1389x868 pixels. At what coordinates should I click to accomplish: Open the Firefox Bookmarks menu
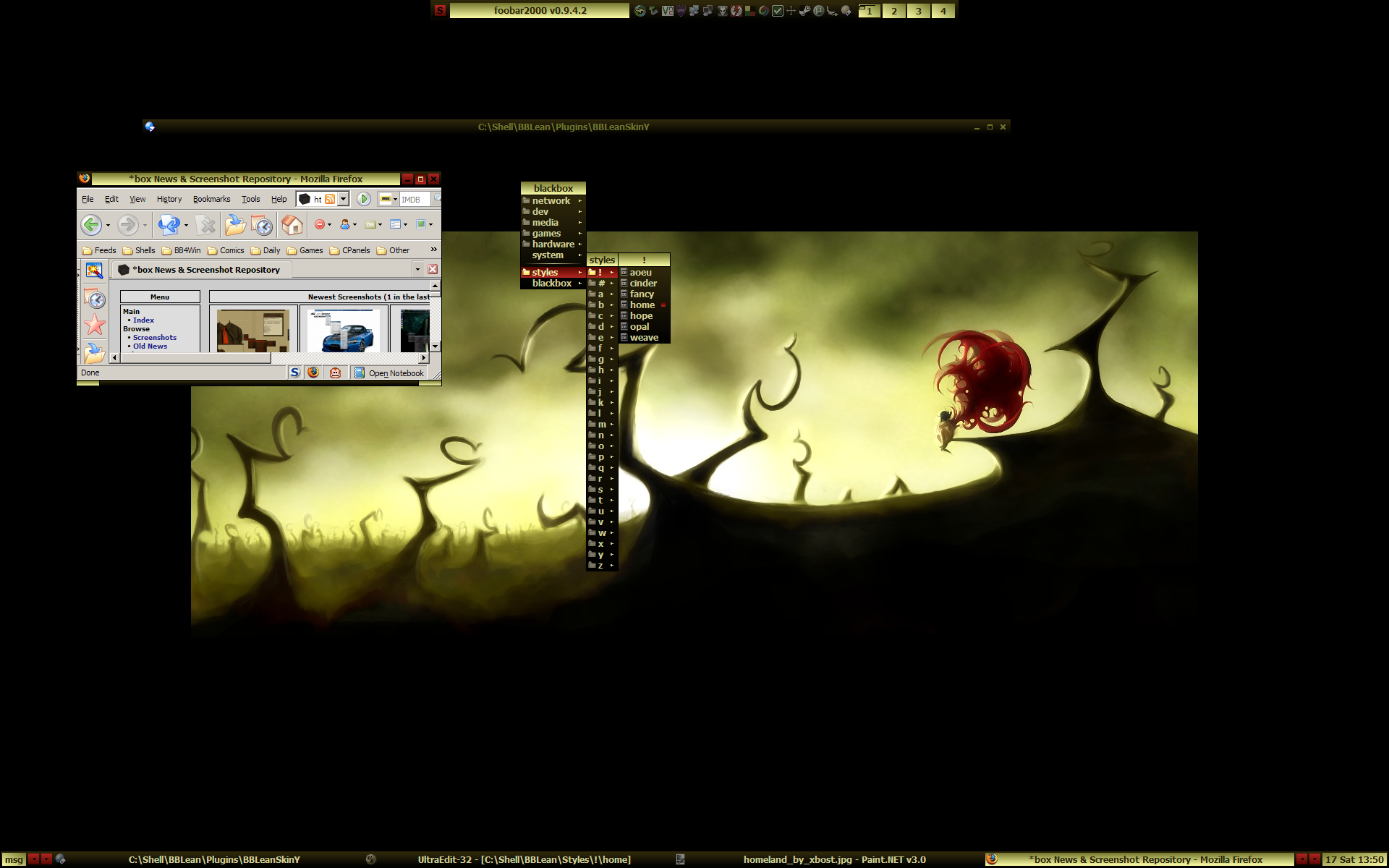[x=211, y=199]
